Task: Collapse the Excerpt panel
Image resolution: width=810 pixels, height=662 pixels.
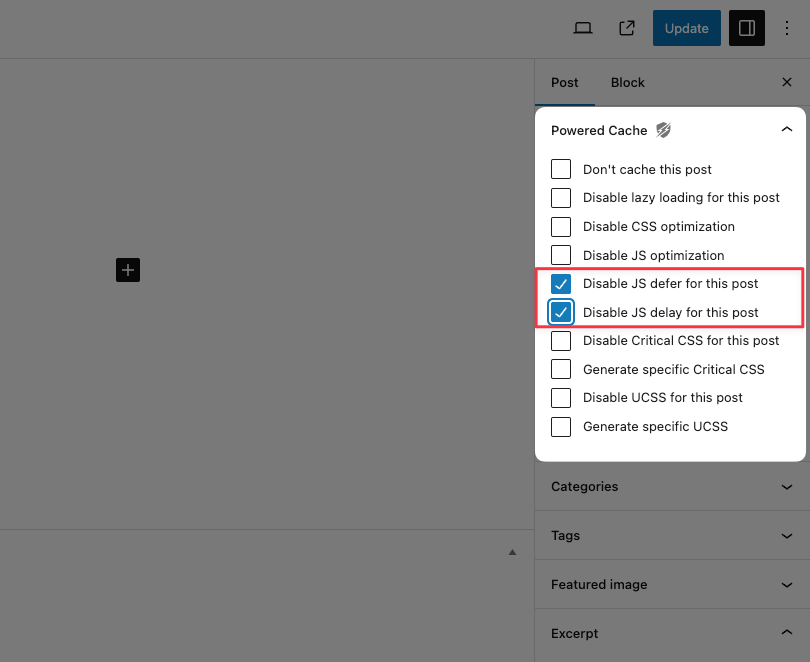Action: (670, 633)
